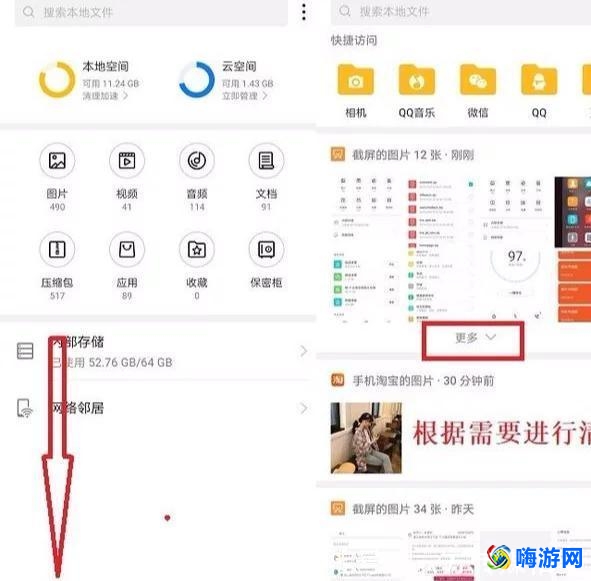Tap the 快捷访问 section title

tap(354, 40)
